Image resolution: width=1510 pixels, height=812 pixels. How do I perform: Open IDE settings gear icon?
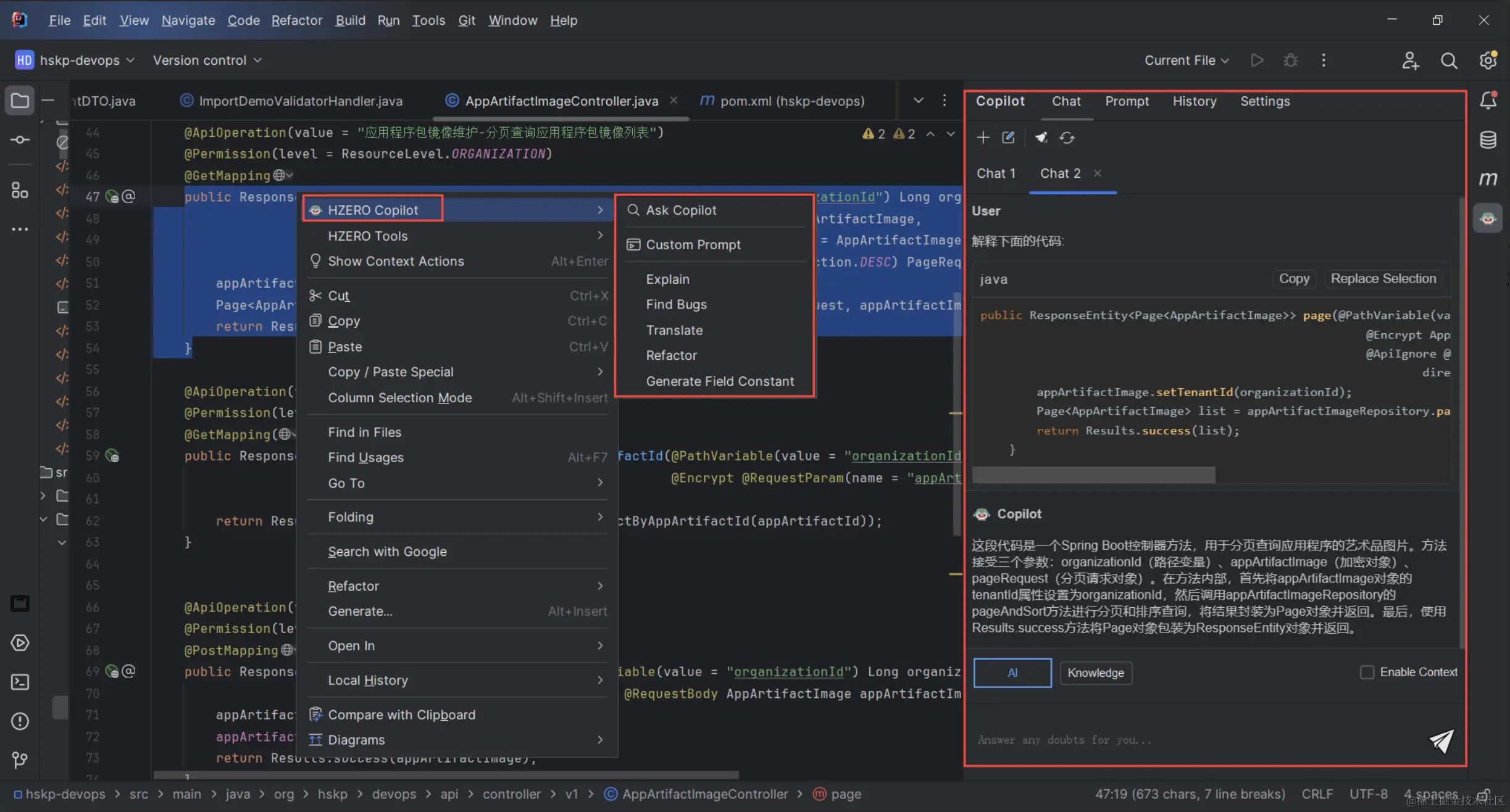coord(1488,60)
